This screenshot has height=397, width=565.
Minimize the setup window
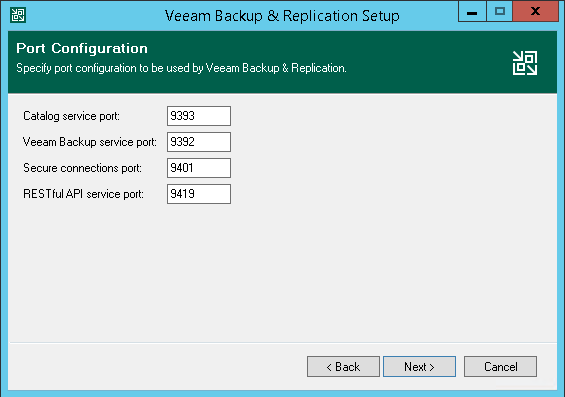point(472,12)
